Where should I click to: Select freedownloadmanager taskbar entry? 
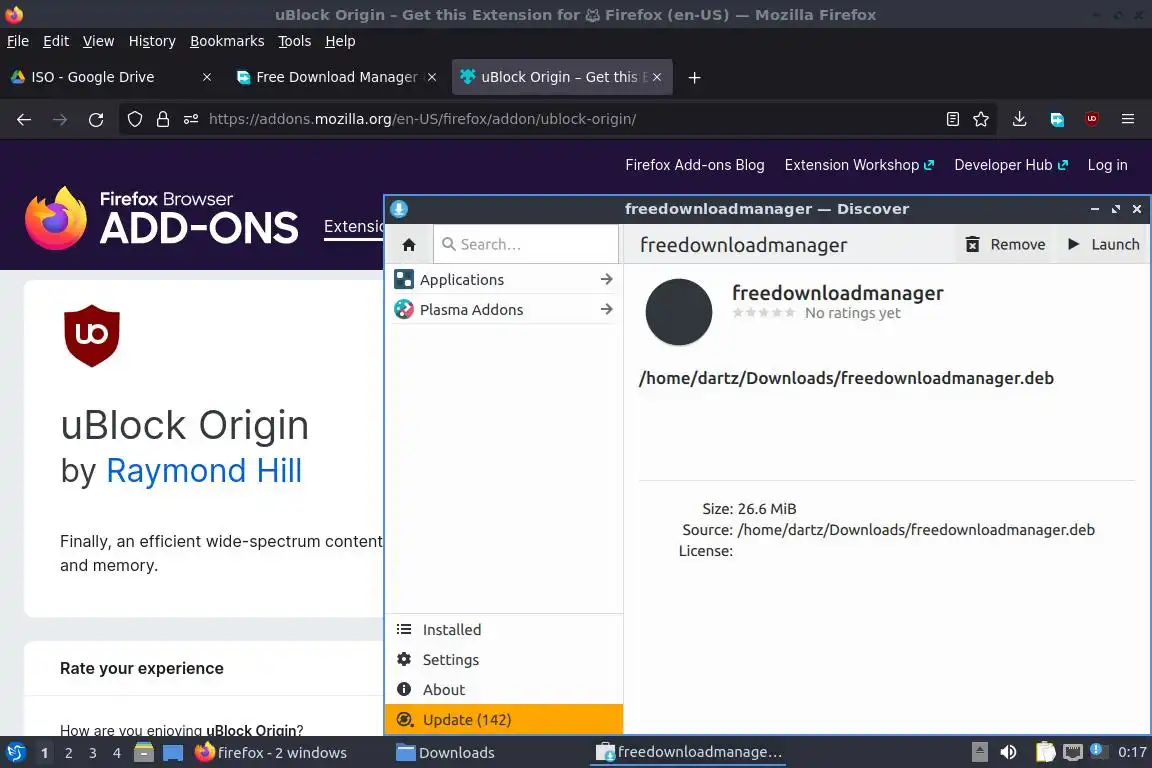coord(688,753)
